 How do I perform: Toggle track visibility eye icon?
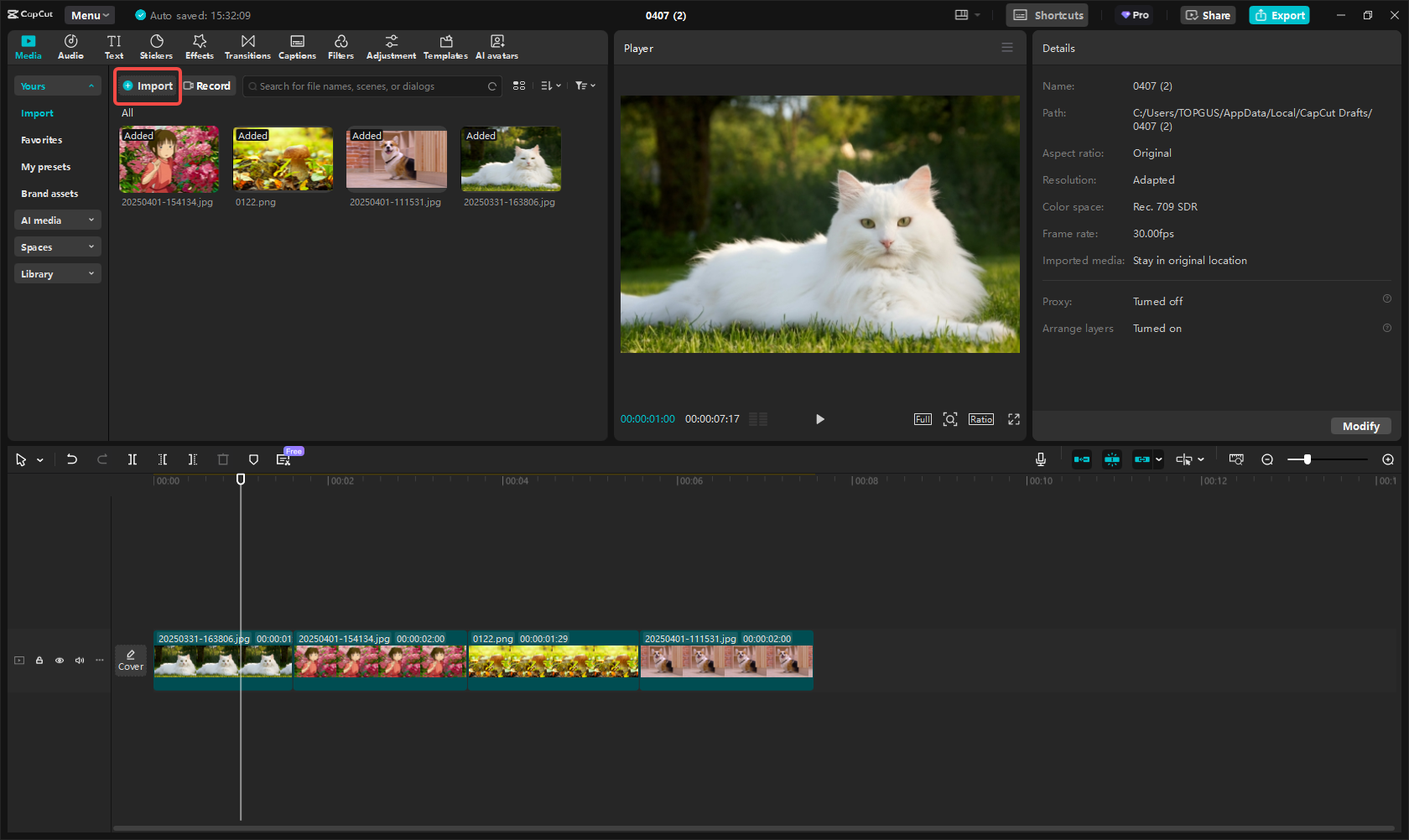(60, 661)
